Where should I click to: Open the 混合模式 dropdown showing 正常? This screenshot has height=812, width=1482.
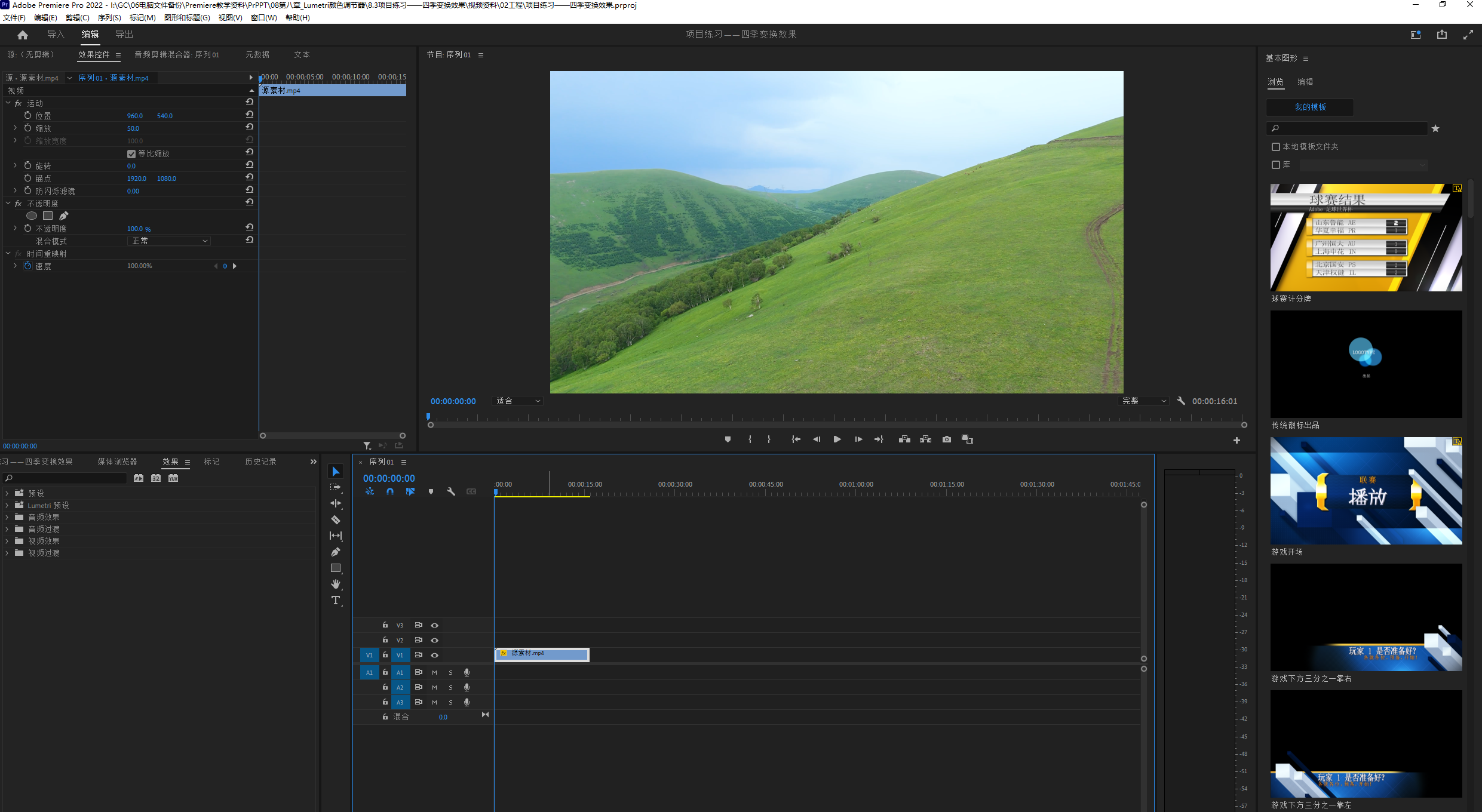[x=170, y=241]
